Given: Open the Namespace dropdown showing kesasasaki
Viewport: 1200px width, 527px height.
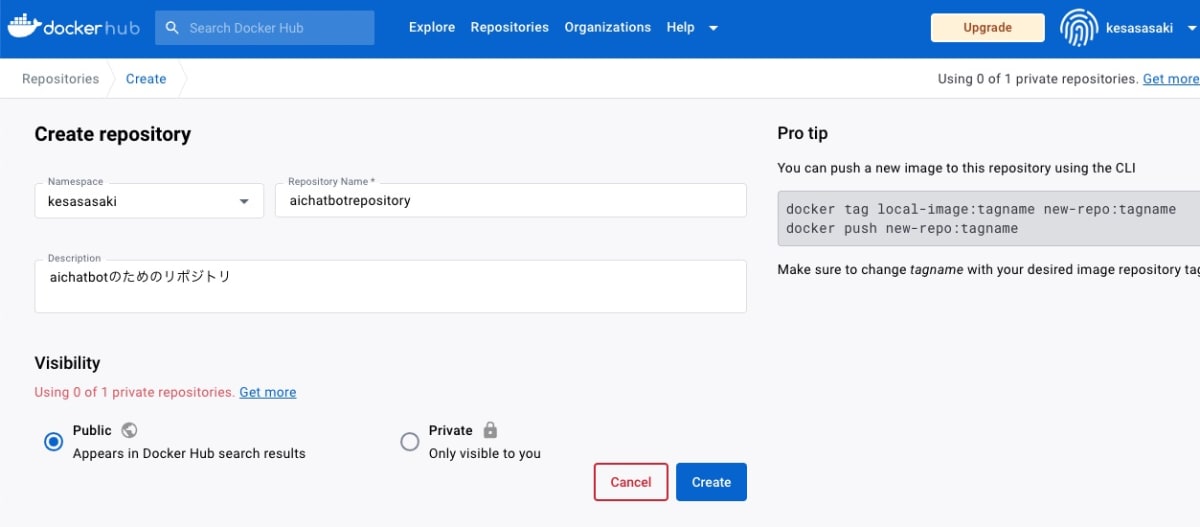Looking at the screenshot, I should point(149,200).
